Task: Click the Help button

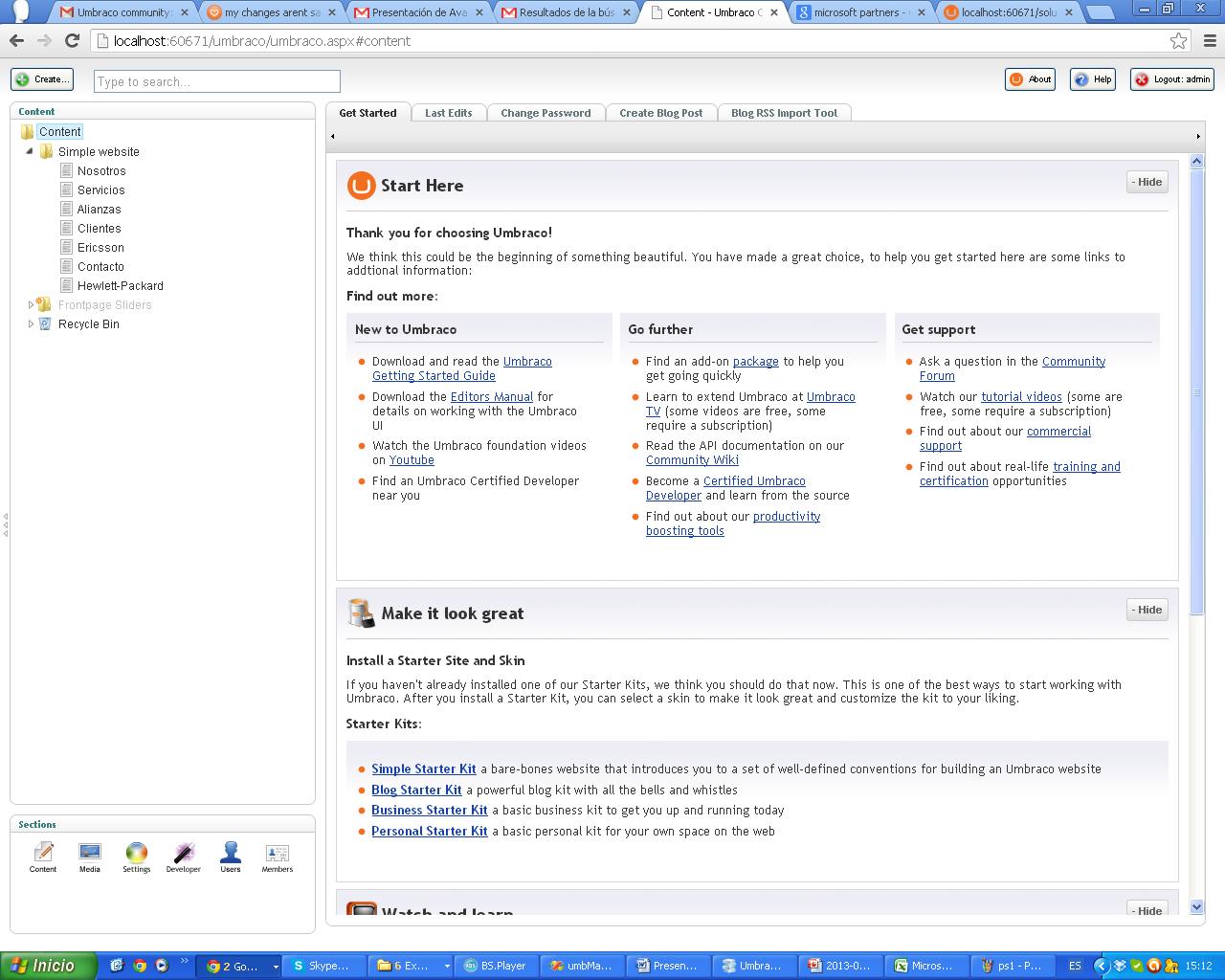Action: (1093, 79)
